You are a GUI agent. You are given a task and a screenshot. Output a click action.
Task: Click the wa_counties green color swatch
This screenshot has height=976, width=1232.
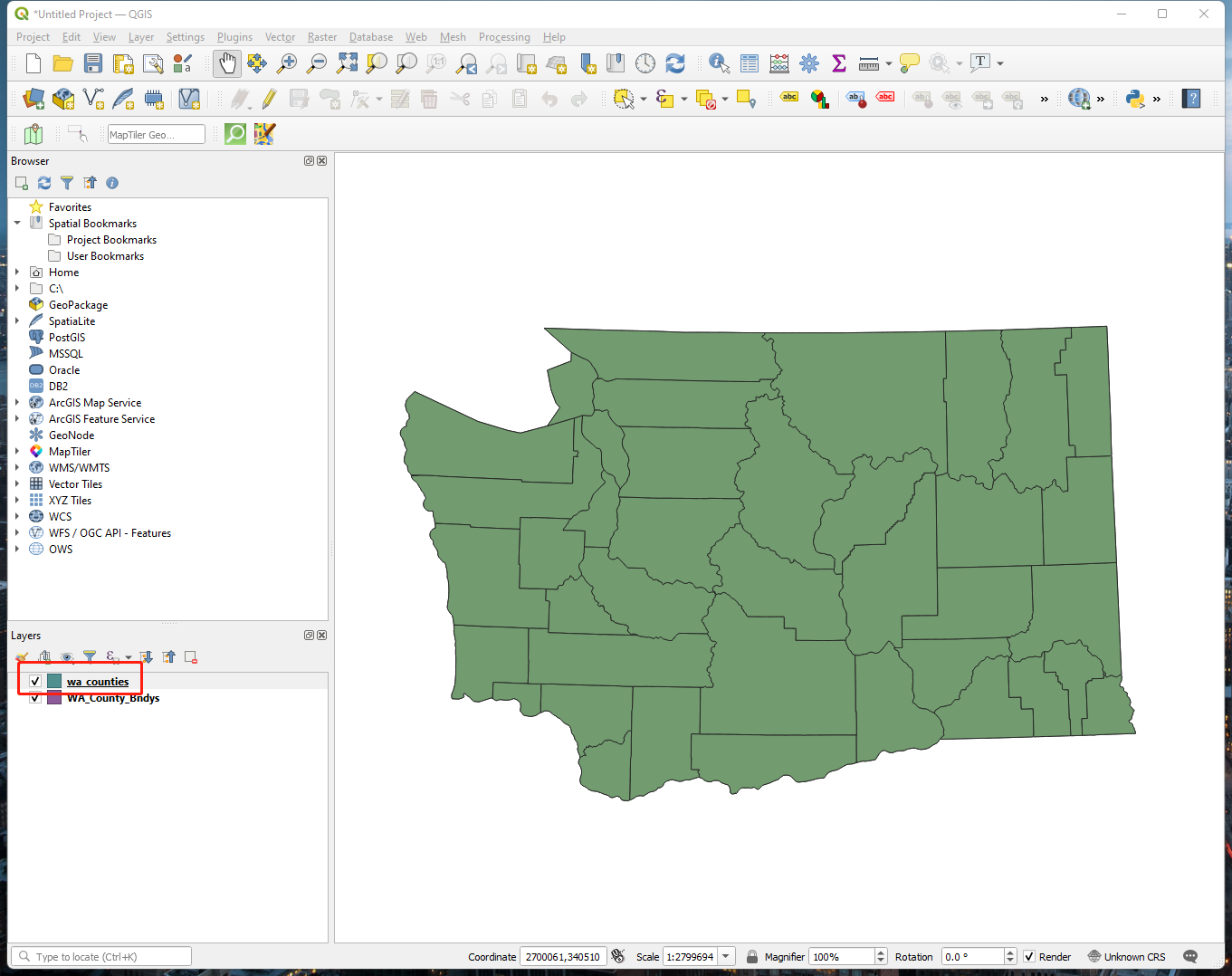[54, 682]
